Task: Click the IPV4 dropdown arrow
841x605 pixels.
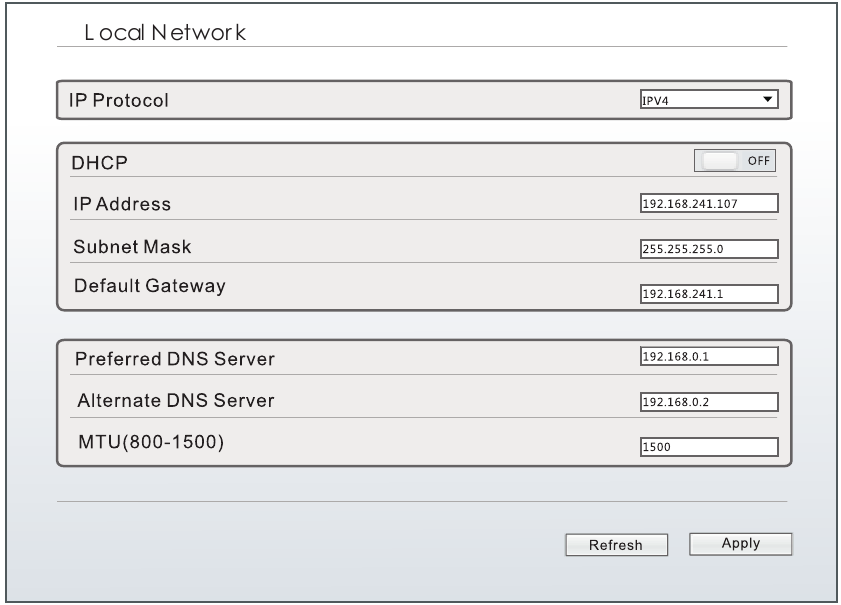Action: point(767,100)
